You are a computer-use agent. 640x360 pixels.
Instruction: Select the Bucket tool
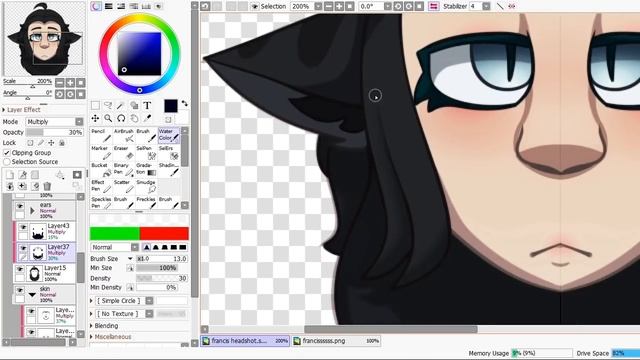pyautogui.click(x=101, y=169)
